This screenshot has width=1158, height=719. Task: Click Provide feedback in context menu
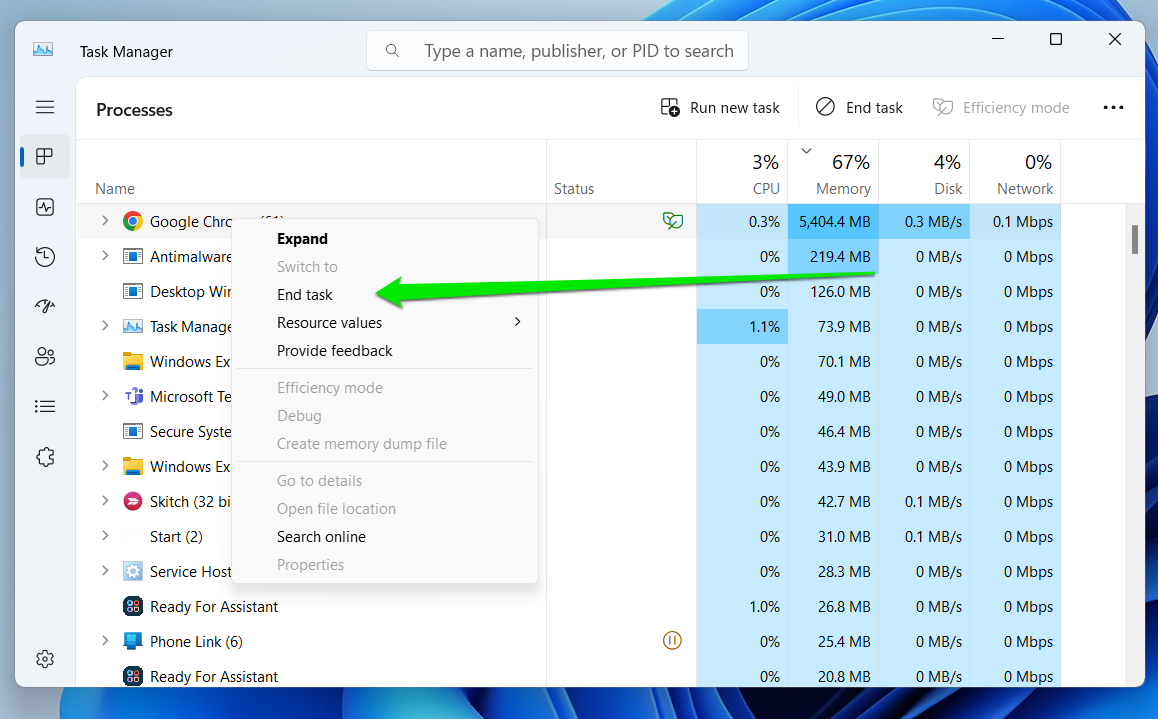(x=334, y=351)
